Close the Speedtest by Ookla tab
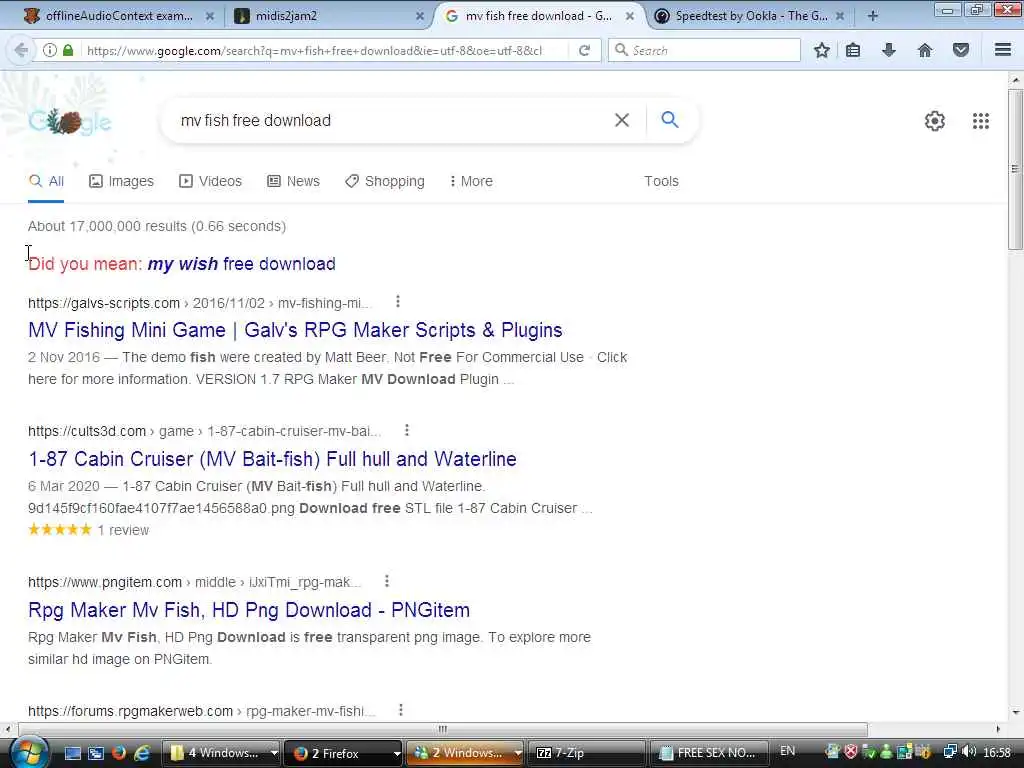Viewport: 1024px width, 768px height. (840, 16)
